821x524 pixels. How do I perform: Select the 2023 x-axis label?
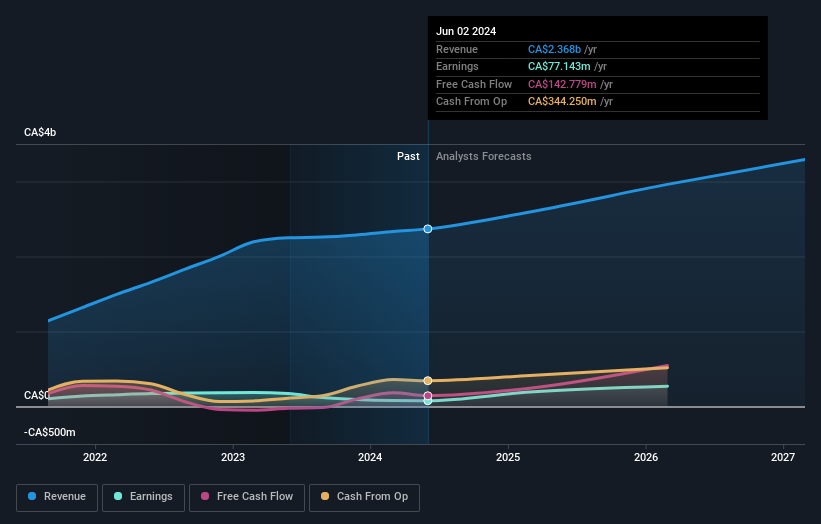232,457
